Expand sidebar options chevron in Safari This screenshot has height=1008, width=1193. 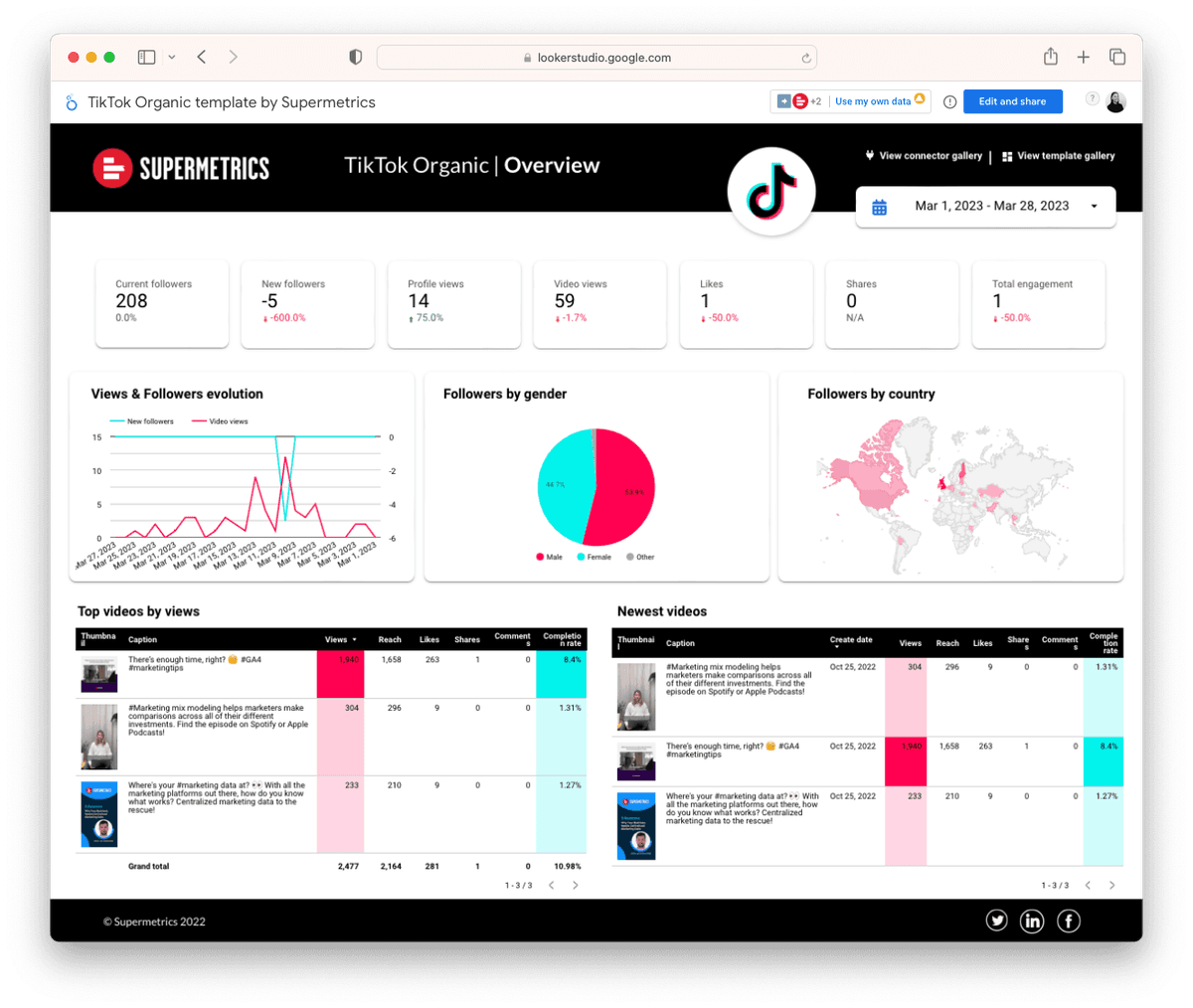click(172, 57)
